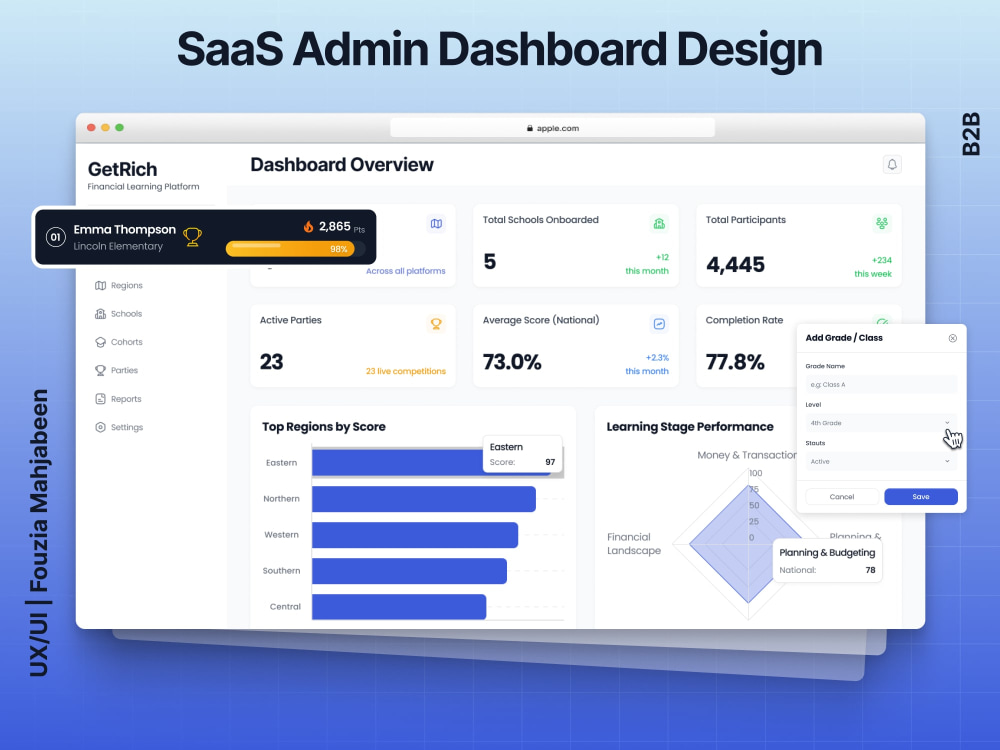The width and height of the screenshot is (1000, 750).
Task: Click the Active Parties value 23
Action: [x=271, y=362]
